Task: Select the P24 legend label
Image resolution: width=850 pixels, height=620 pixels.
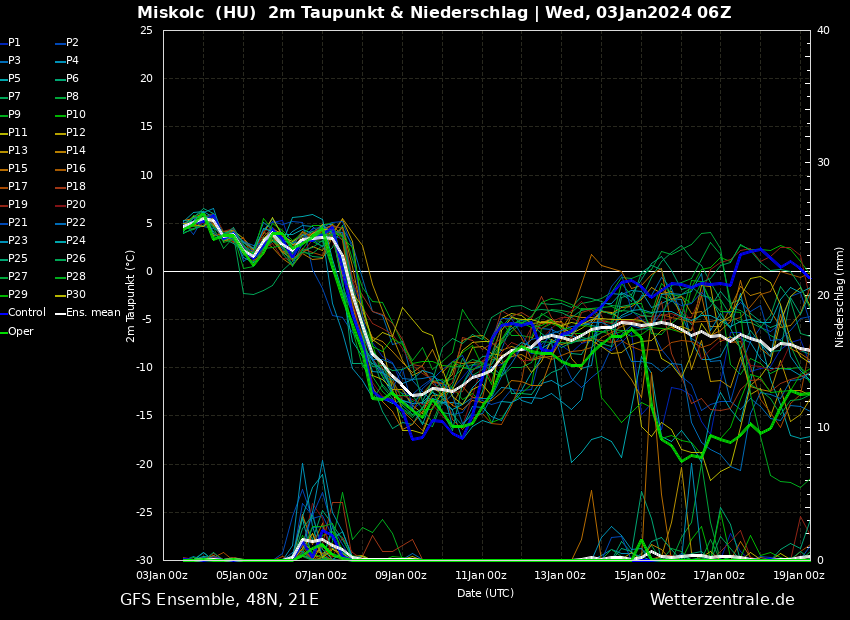Action: click(x=75, y=241)
